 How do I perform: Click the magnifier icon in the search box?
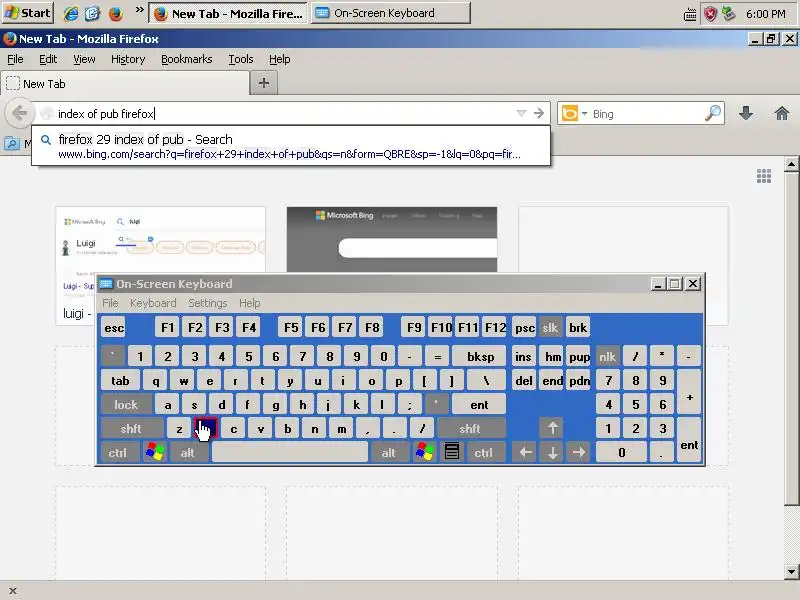point(713,113)
